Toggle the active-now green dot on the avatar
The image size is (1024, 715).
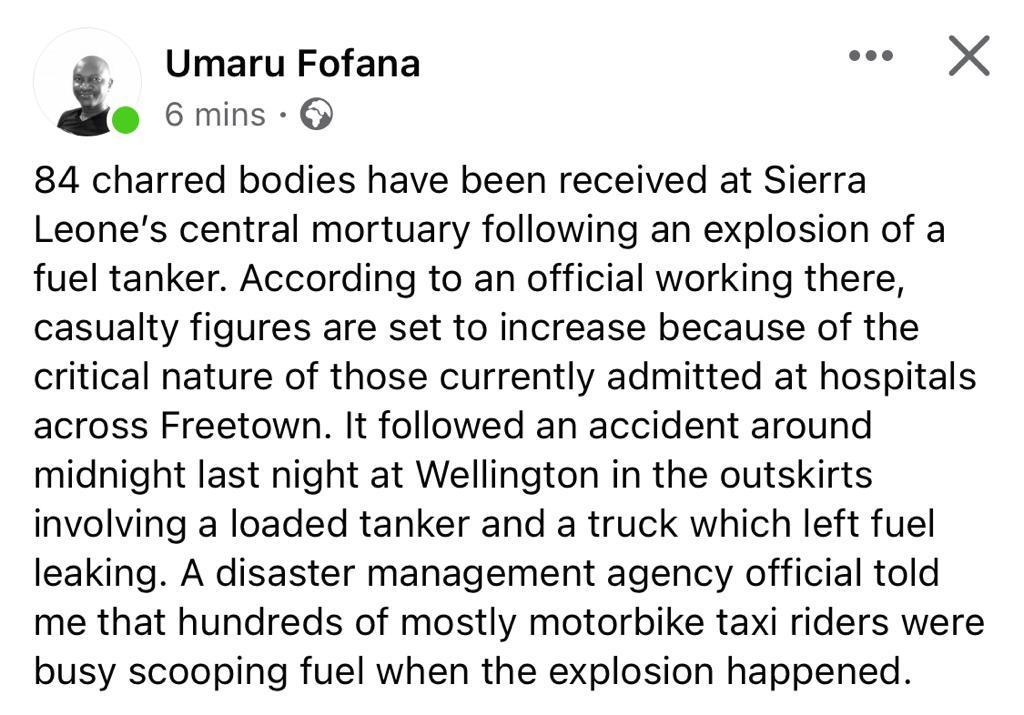(x=123, y=120)
